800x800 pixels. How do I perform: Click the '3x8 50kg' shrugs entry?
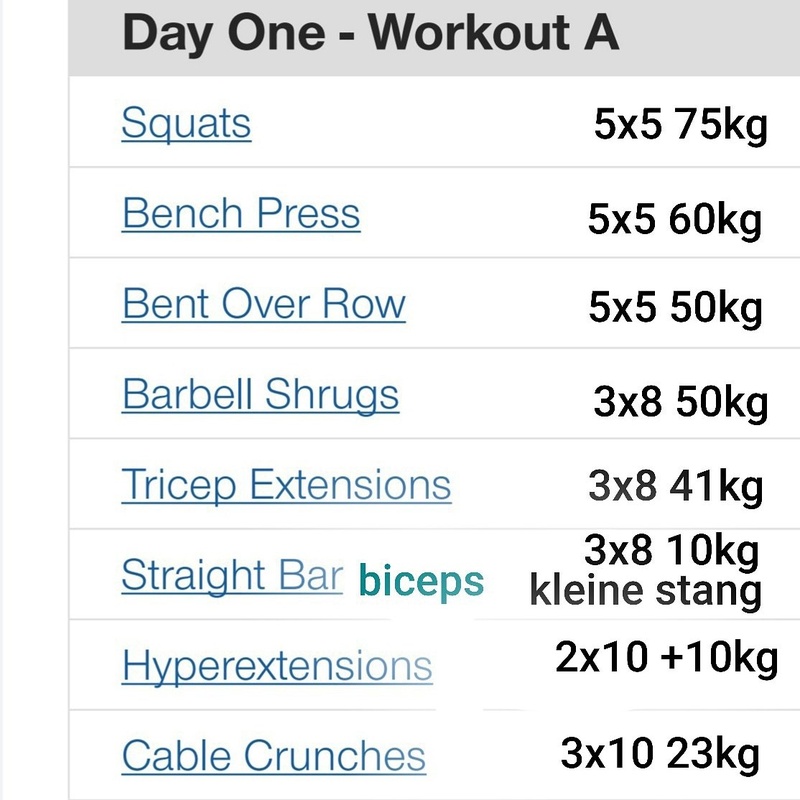tap(680, 401)
